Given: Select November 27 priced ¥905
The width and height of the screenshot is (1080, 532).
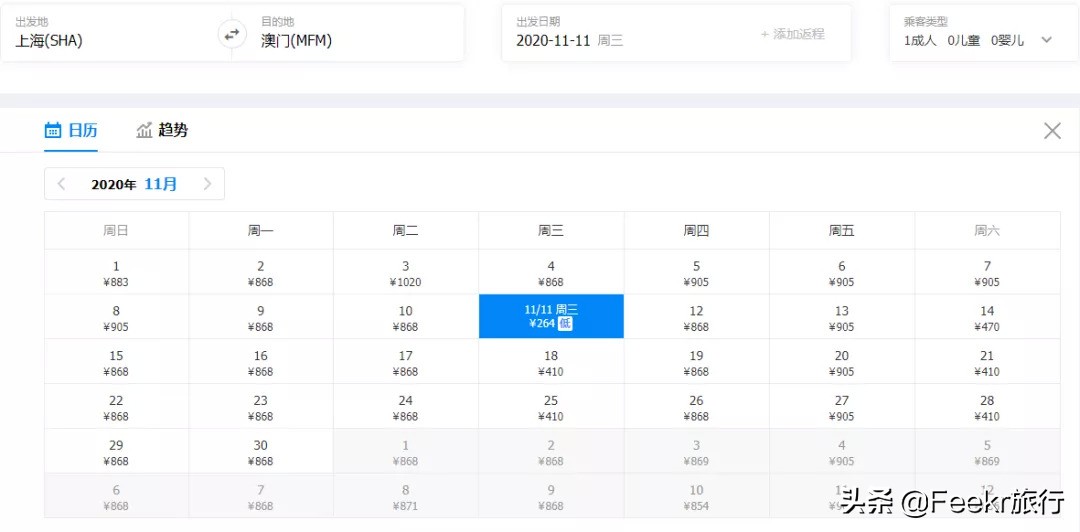Looking at the screenshot, I should pos(842,407).
